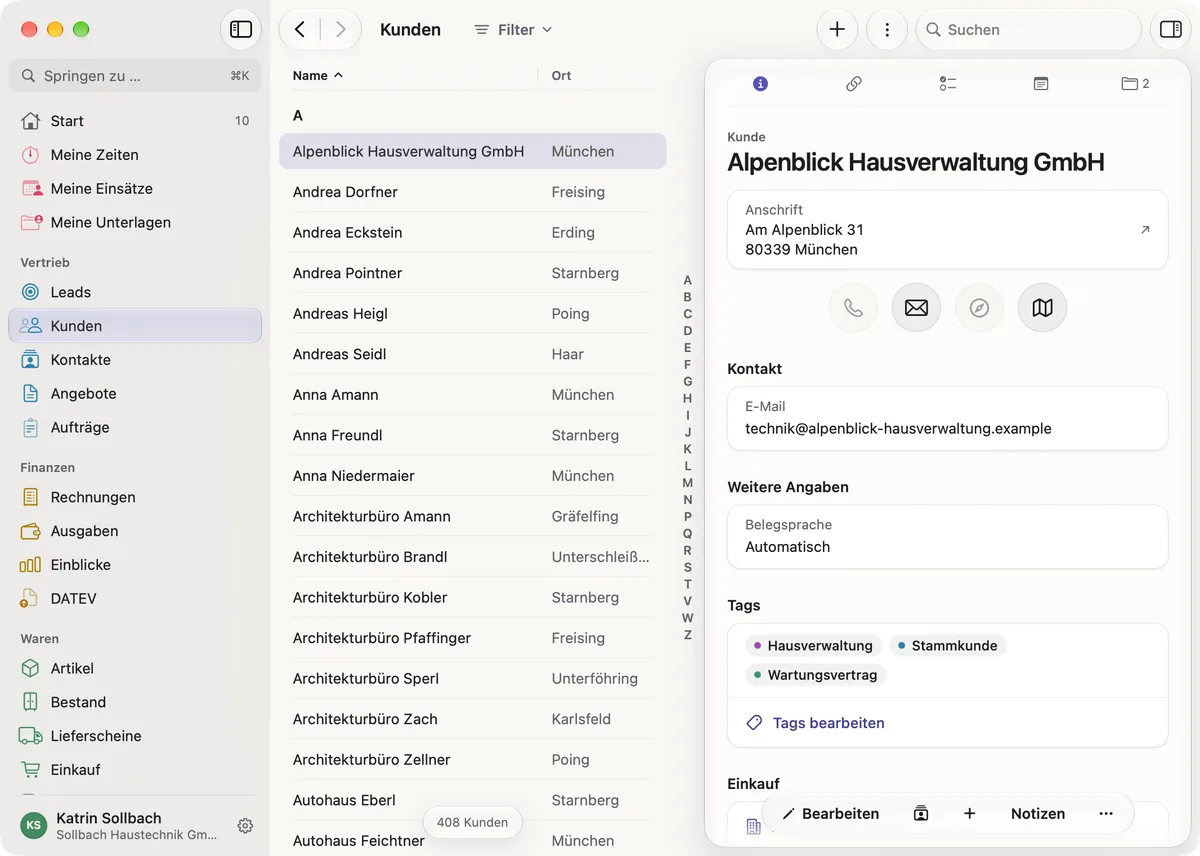The height and width of the screenshot is (856, 1200).
Task: Open Einkauf in the sidebar
Action: [x=135, y=770]
